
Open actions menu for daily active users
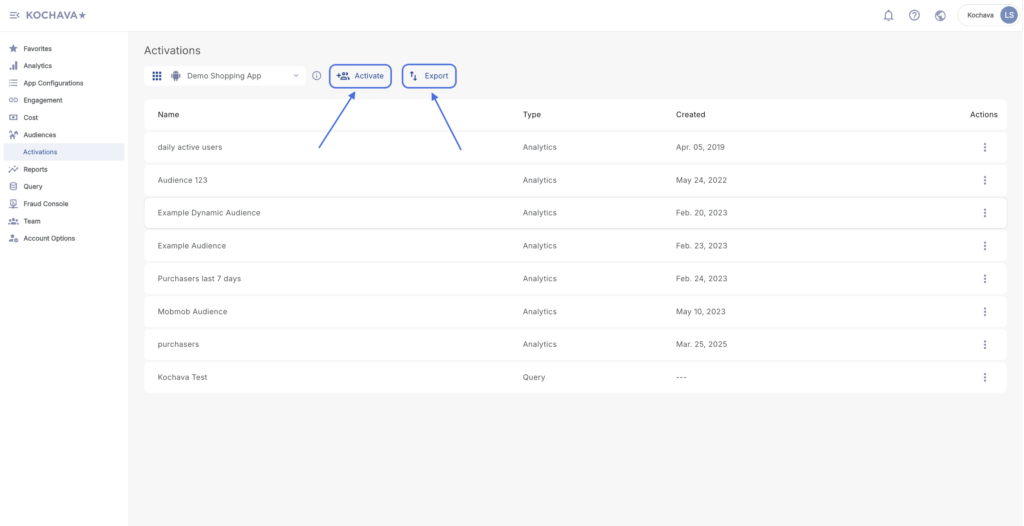tap(985, 147)
